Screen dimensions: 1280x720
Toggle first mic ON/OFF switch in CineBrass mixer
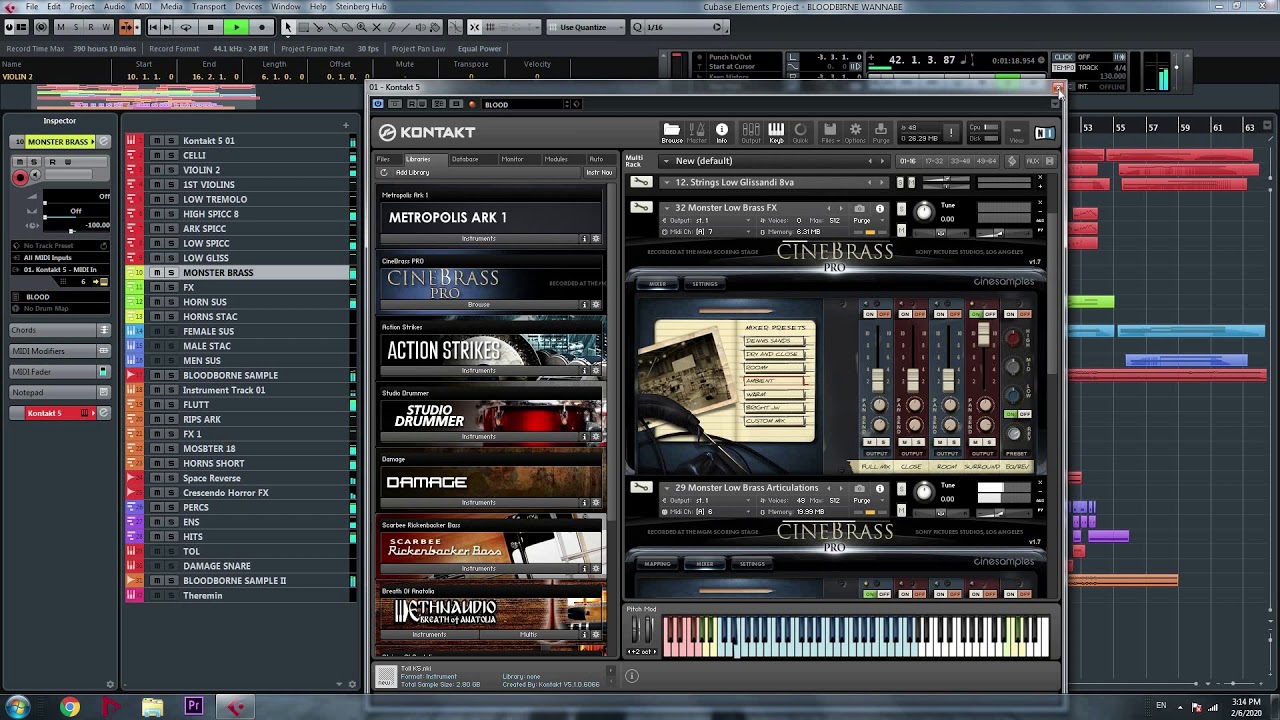point(877,314)
